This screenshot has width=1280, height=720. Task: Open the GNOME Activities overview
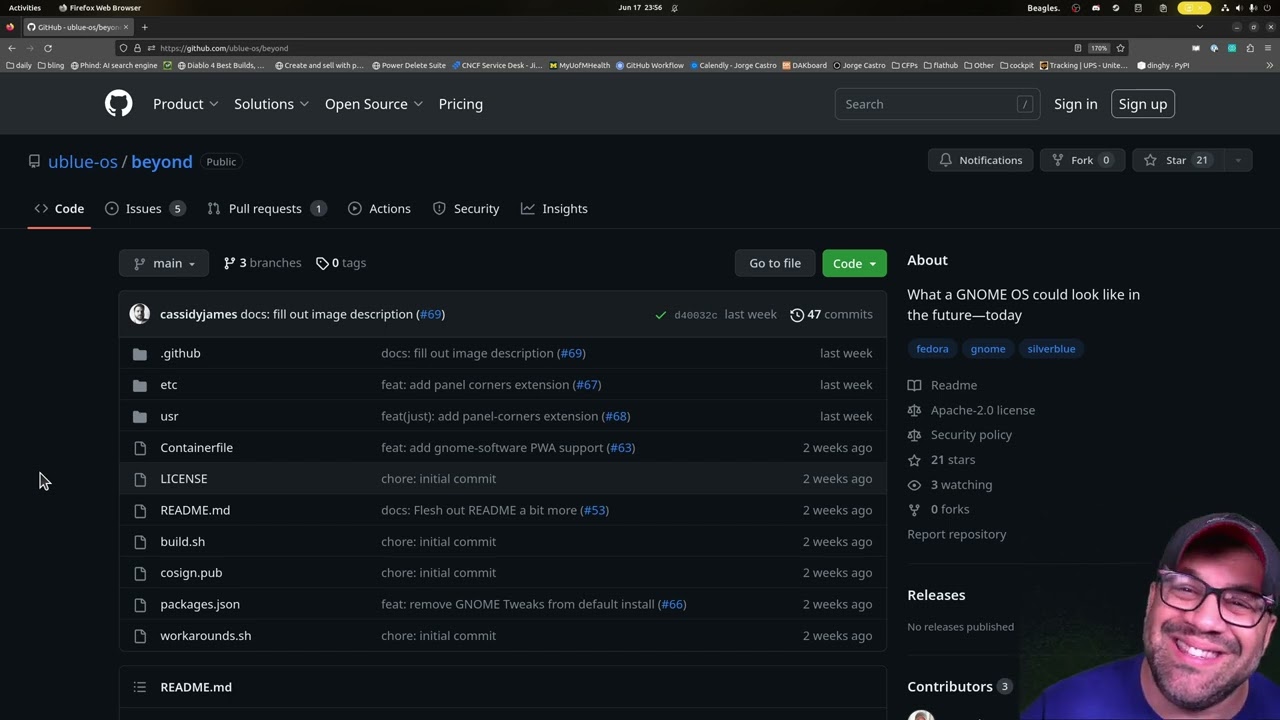(x=25, y=8)
